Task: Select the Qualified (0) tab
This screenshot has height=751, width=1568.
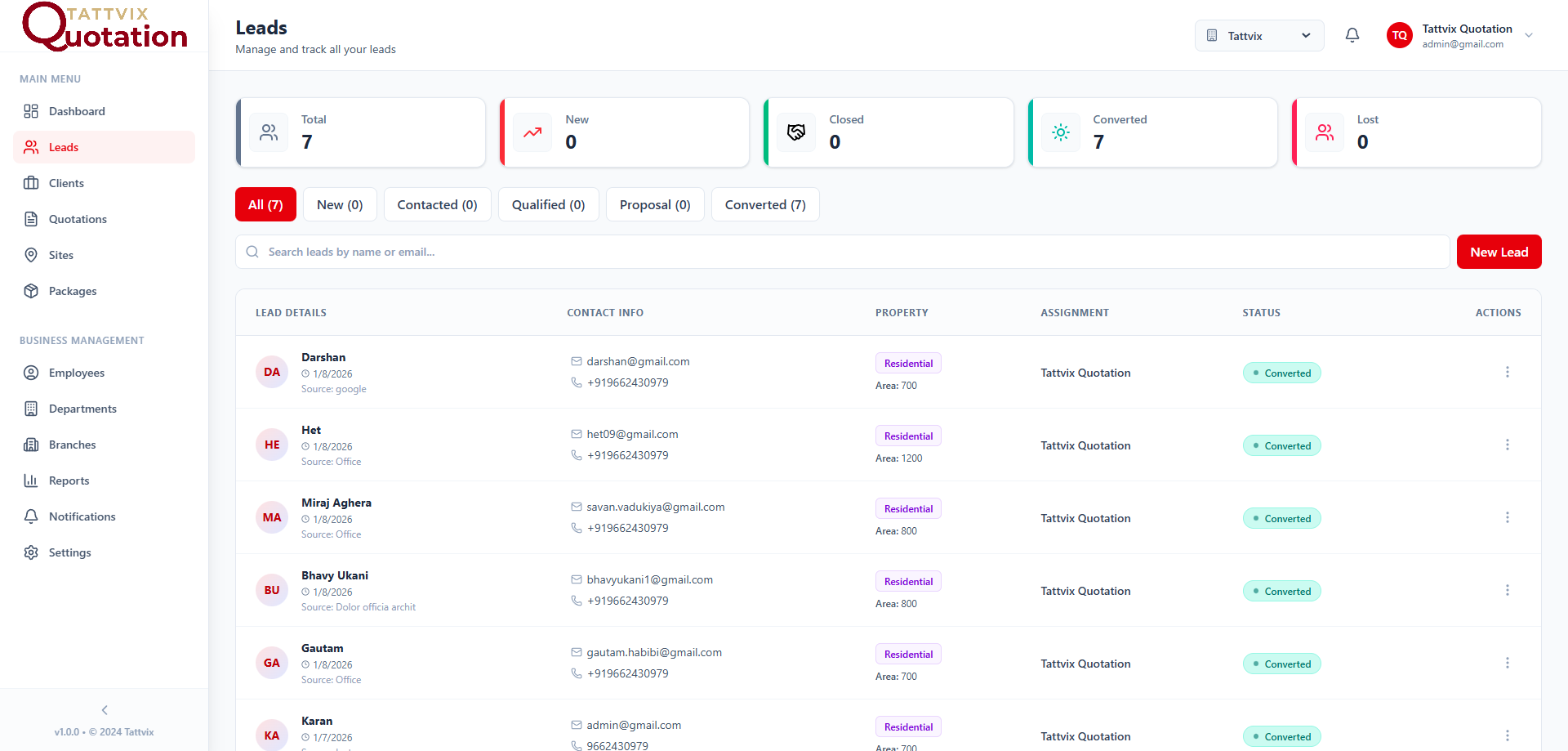Action: tap(548, 204)
